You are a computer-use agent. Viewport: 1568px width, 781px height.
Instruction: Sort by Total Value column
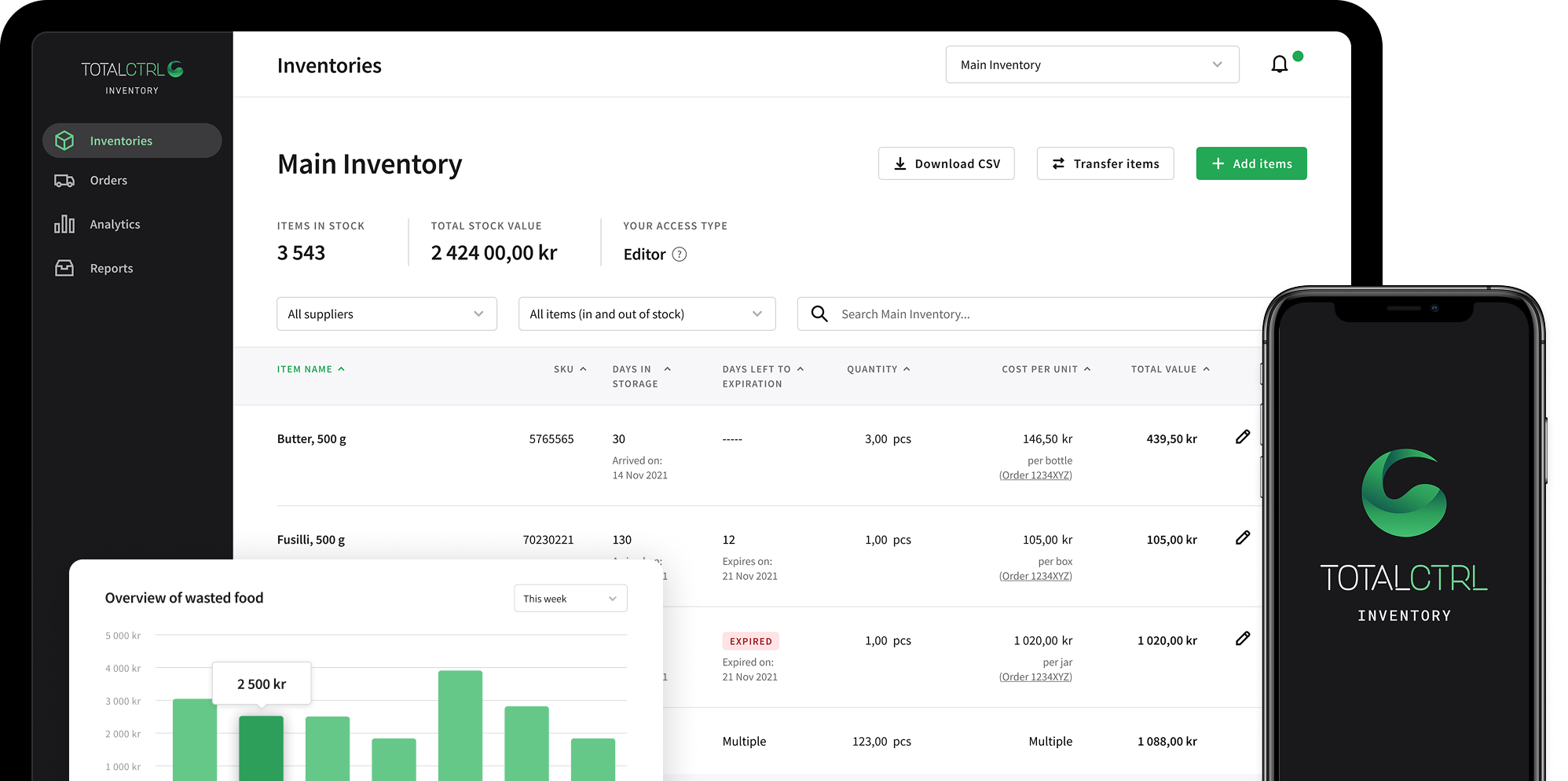1171,369
